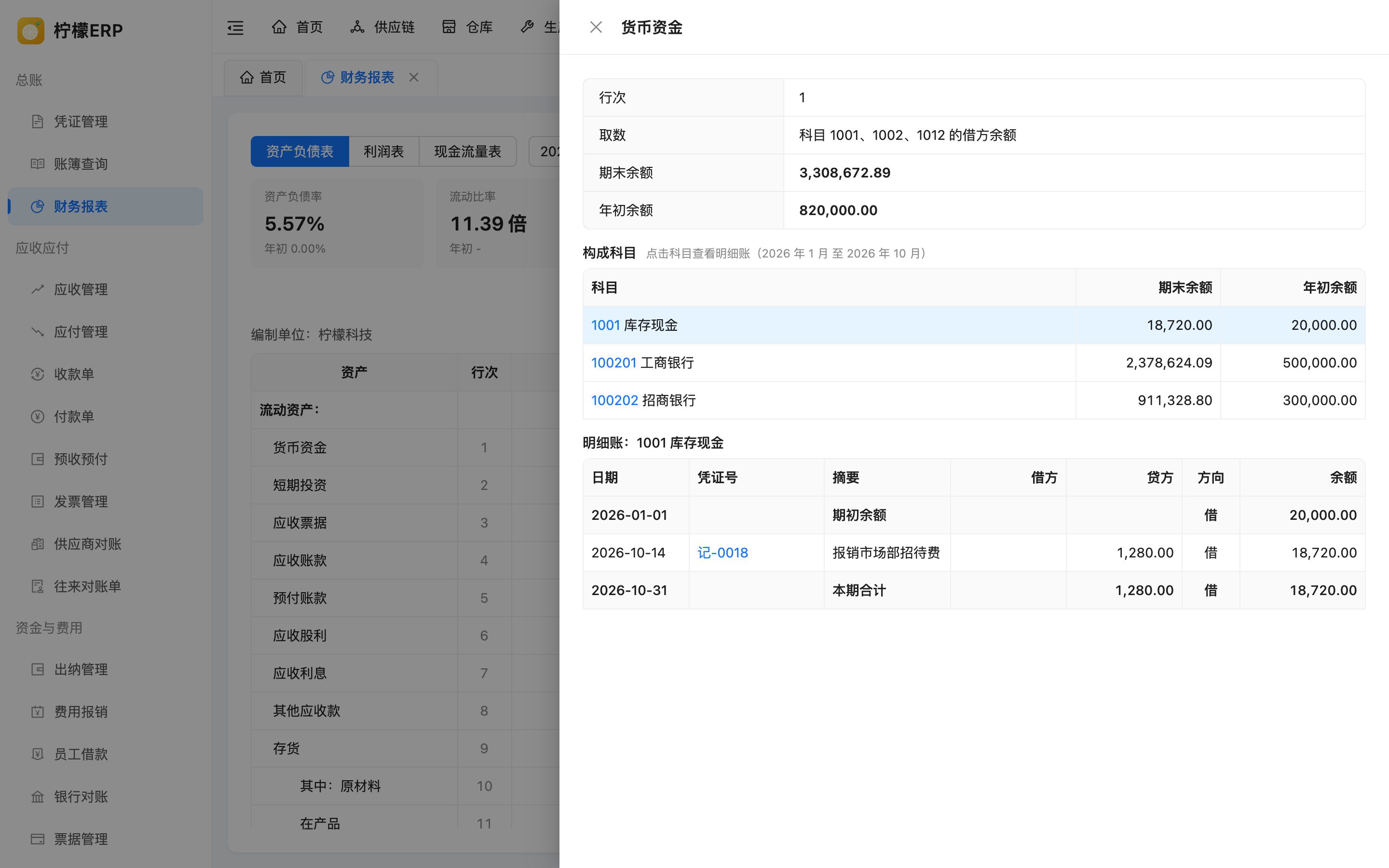Open 账簿查询 in the sidebar
This screenshot has height=868, width=1389.
(x=106, y=164)
